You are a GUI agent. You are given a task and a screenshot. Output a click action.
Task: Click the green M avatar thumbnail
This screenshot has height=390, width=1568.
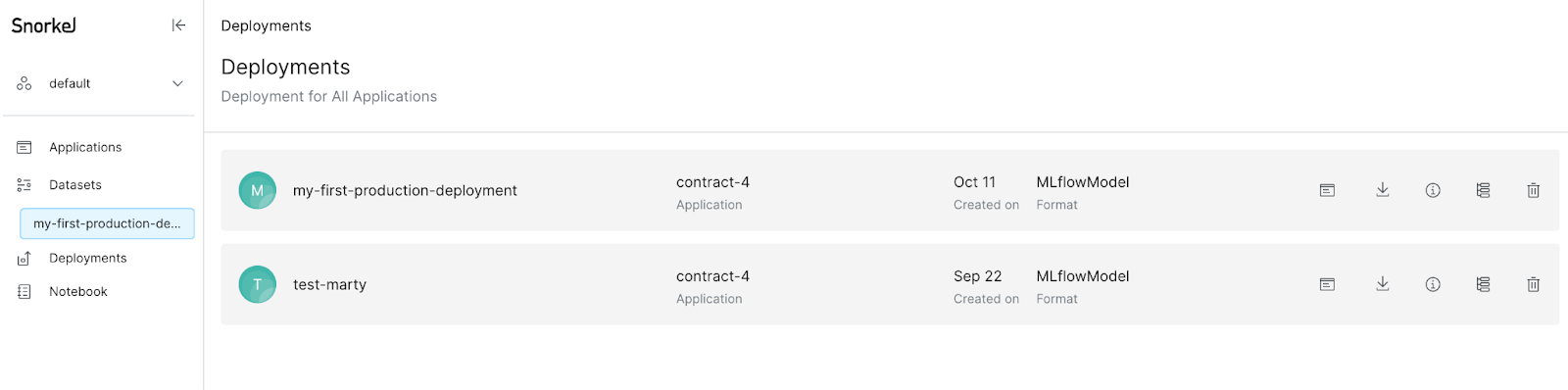pyautogui.click(x=258, y=190)
